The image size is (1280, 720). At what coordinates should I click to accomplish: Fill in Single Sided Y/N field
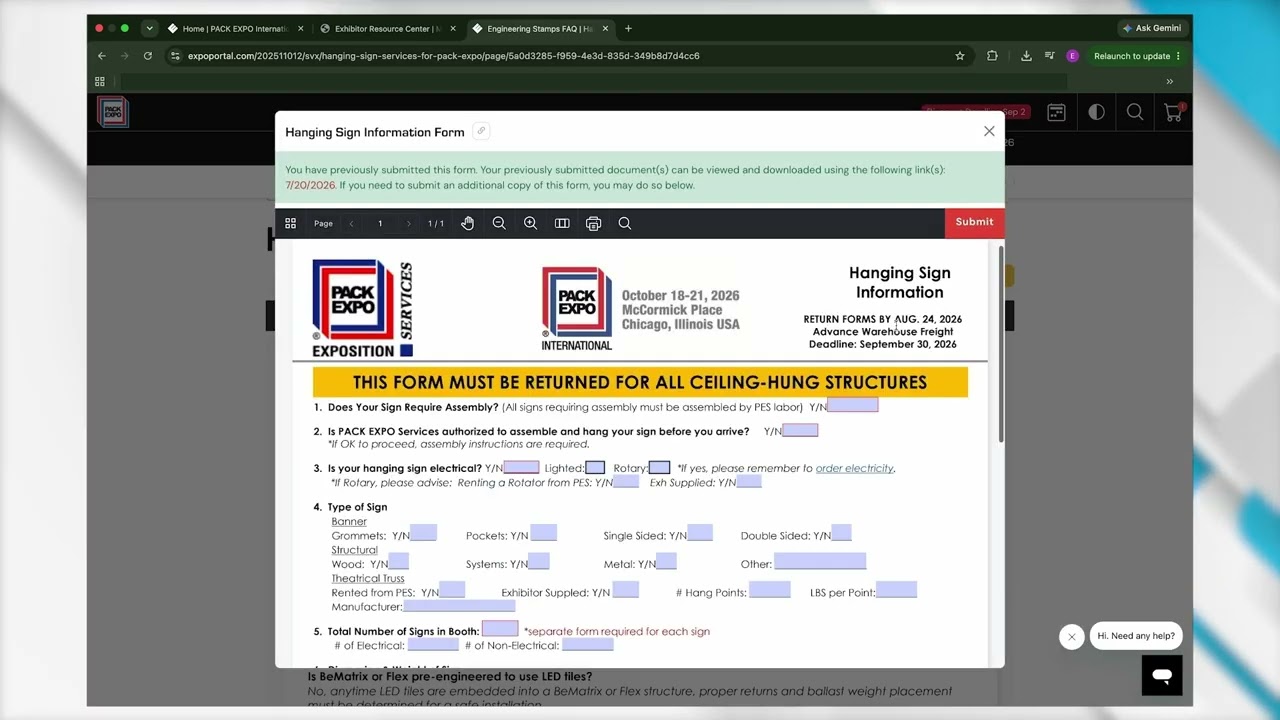point(700,533)
